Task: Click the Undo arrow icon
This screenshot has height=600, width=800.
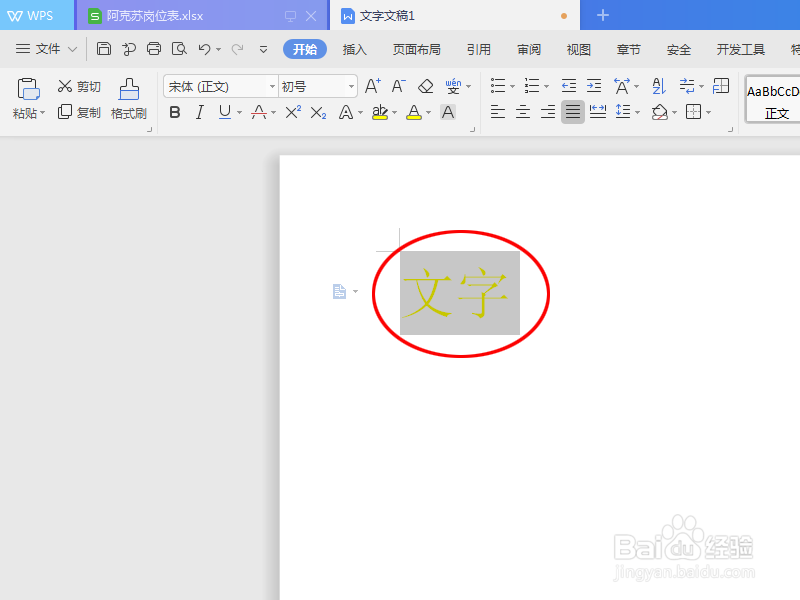Action: (x=205, y=48)
